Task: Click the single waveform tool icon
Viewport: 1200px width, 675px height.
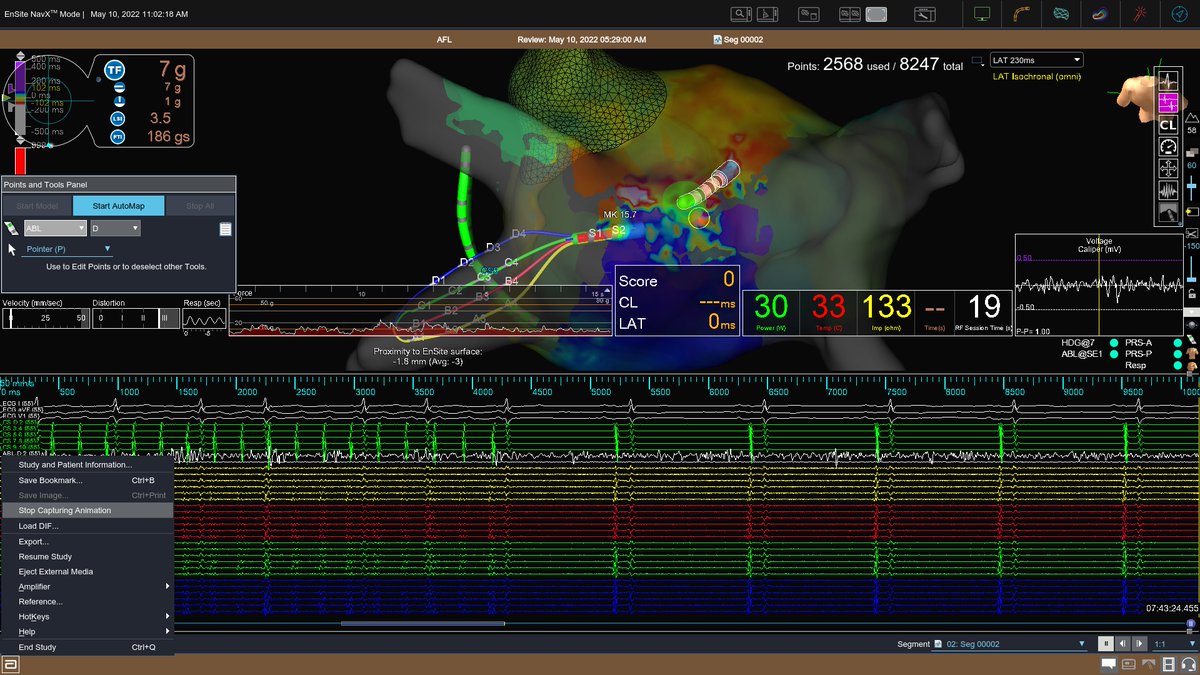Action: (1167, 81)
